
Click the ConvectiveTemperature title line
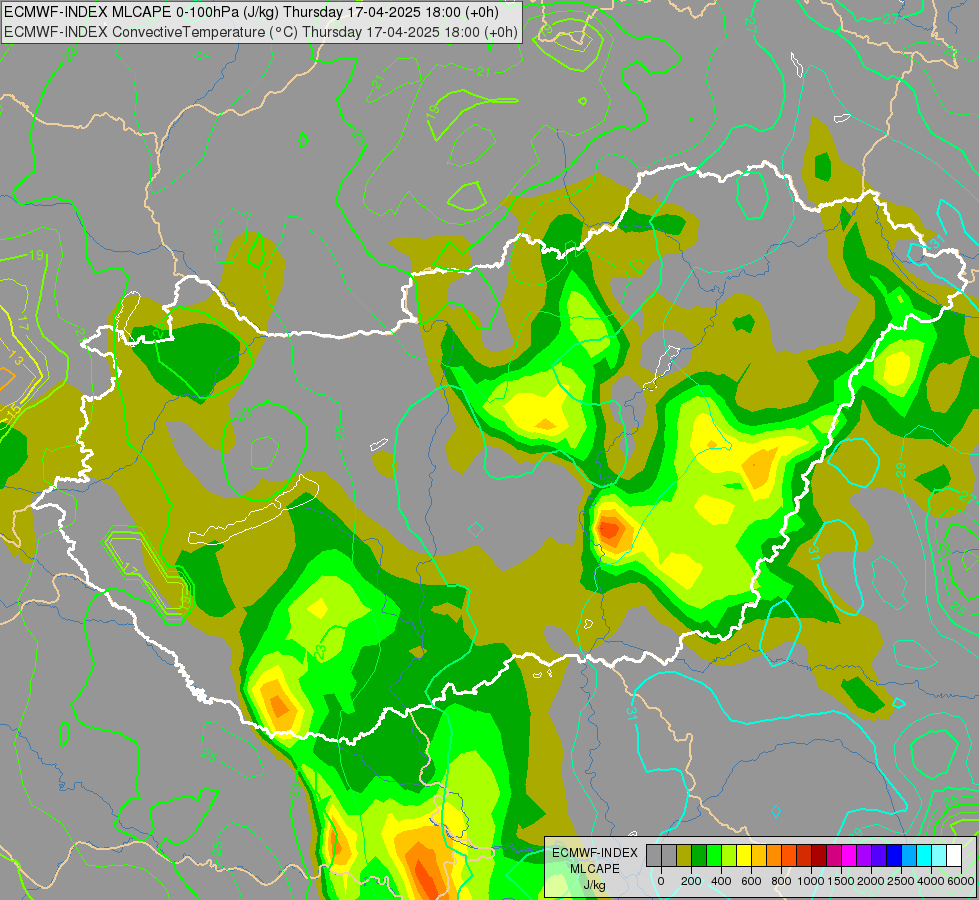click(x=260, y=31)
